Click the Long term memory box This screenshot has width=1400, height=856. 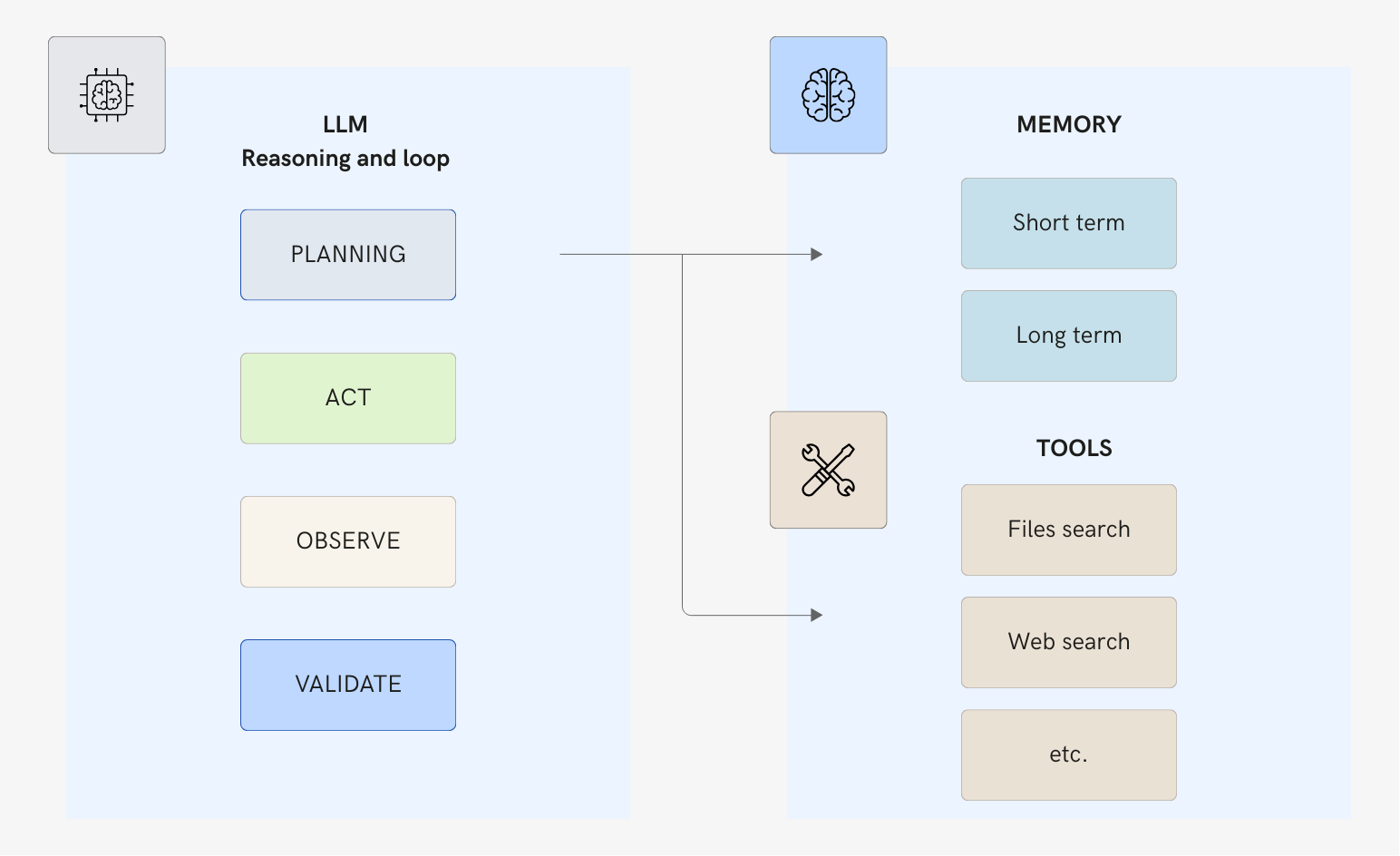(x=1068, y=336)
